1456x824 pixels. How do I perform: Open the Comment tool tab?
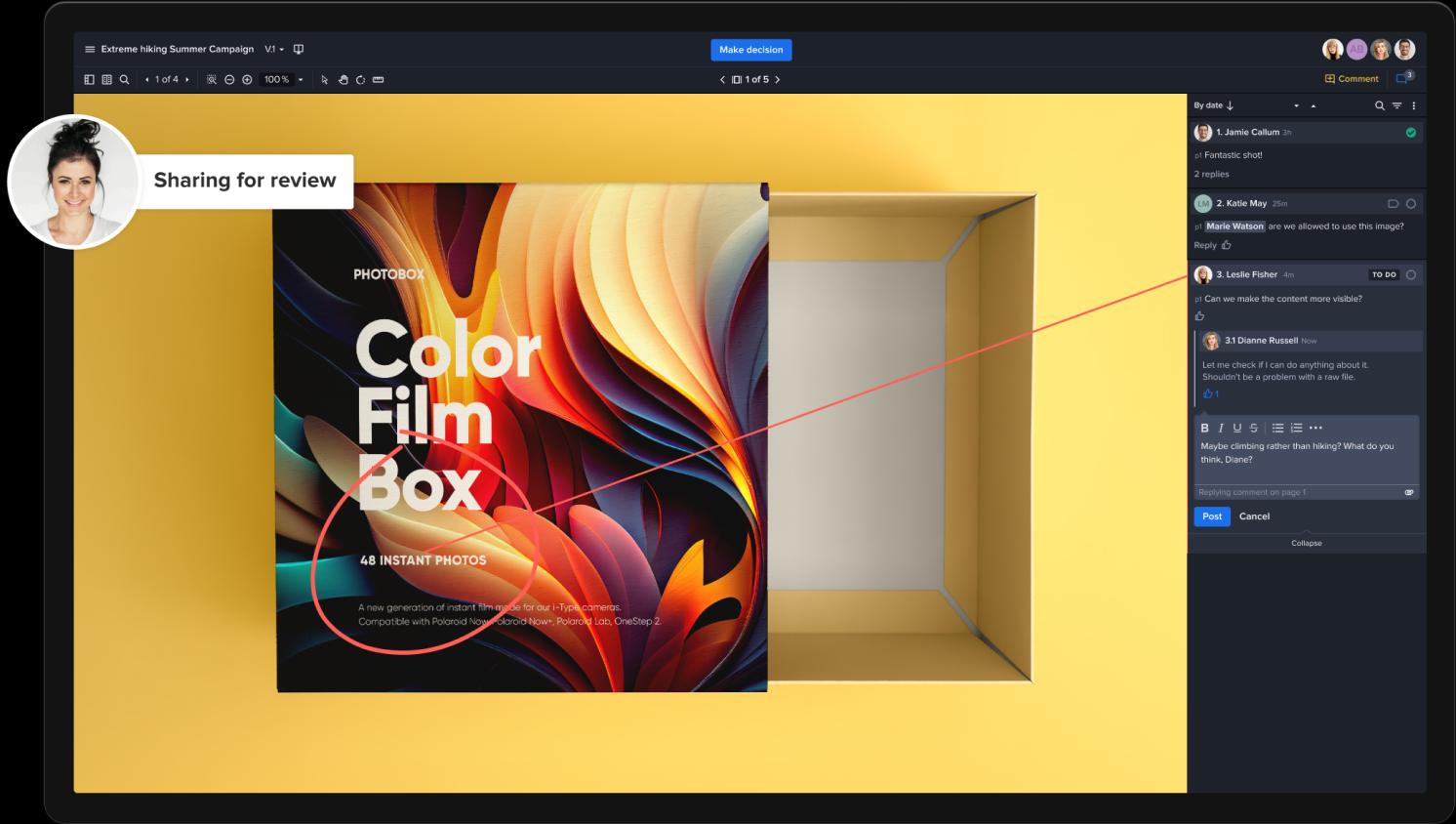click(1352, 79)
